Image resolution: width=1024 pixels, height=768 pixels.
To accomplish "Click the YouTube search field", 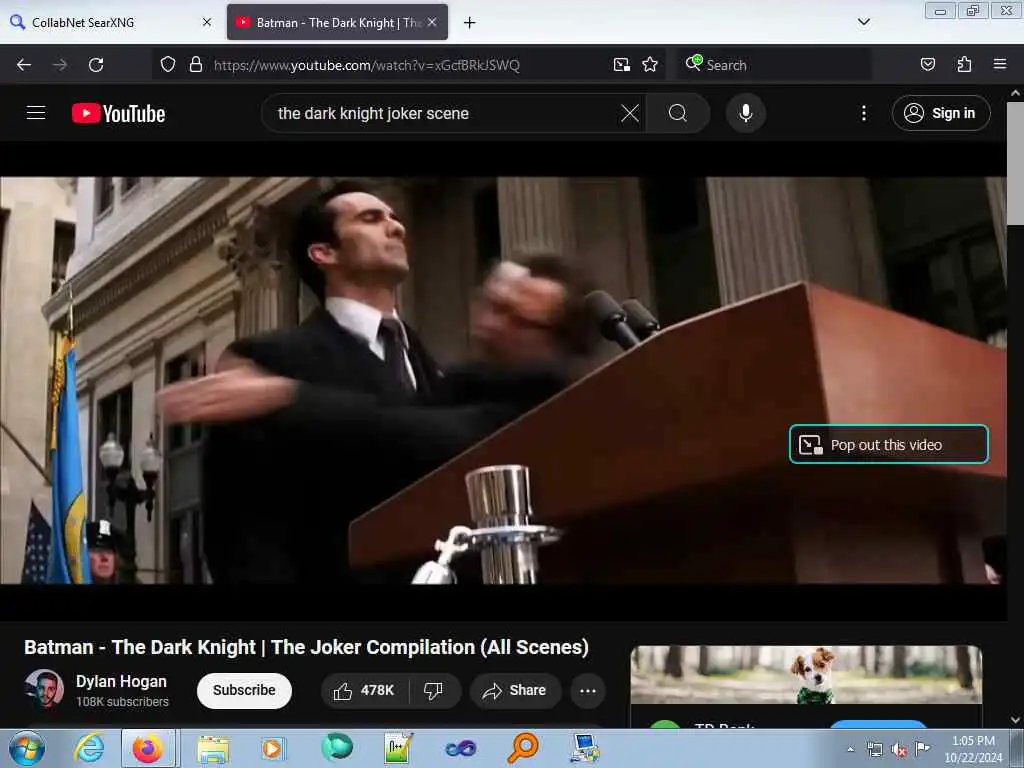I will click(444, 114).
